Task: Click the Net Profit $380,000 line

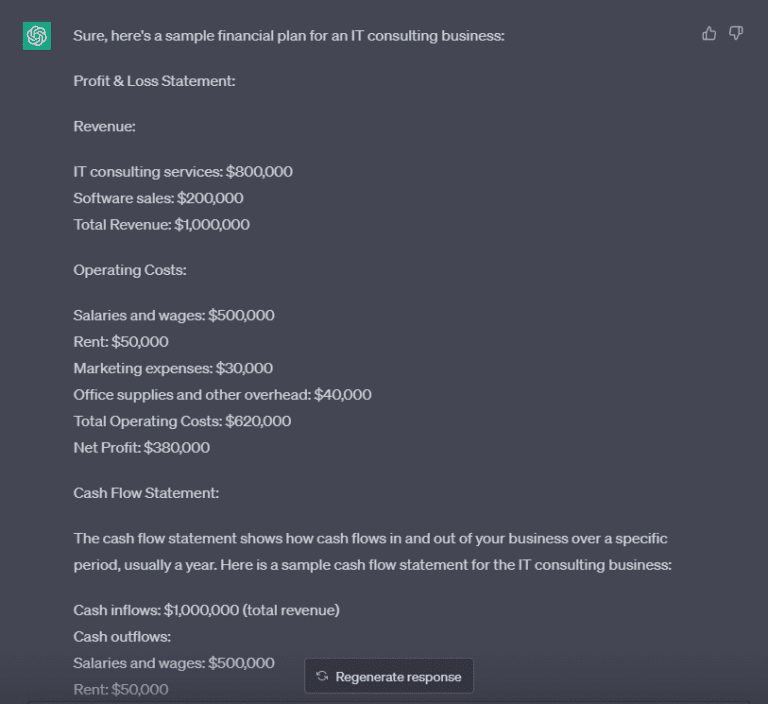Action: (141, 447)
